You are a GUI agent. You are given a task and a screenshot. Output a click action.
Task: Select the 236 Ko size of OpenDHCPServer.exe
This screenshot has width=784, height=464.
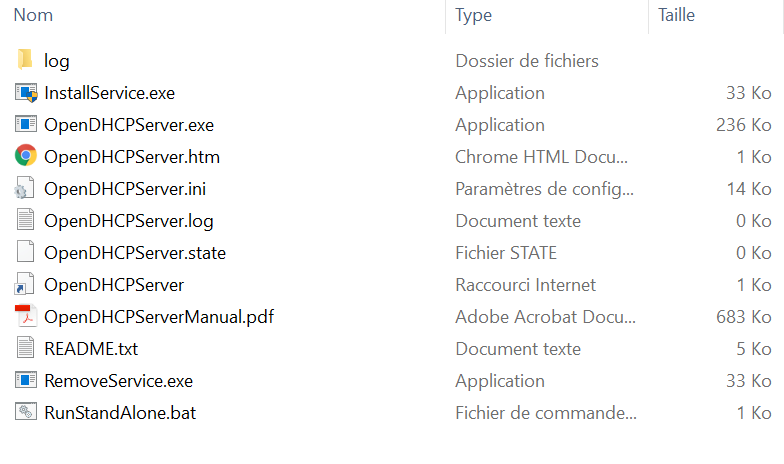tap(744, 125)
